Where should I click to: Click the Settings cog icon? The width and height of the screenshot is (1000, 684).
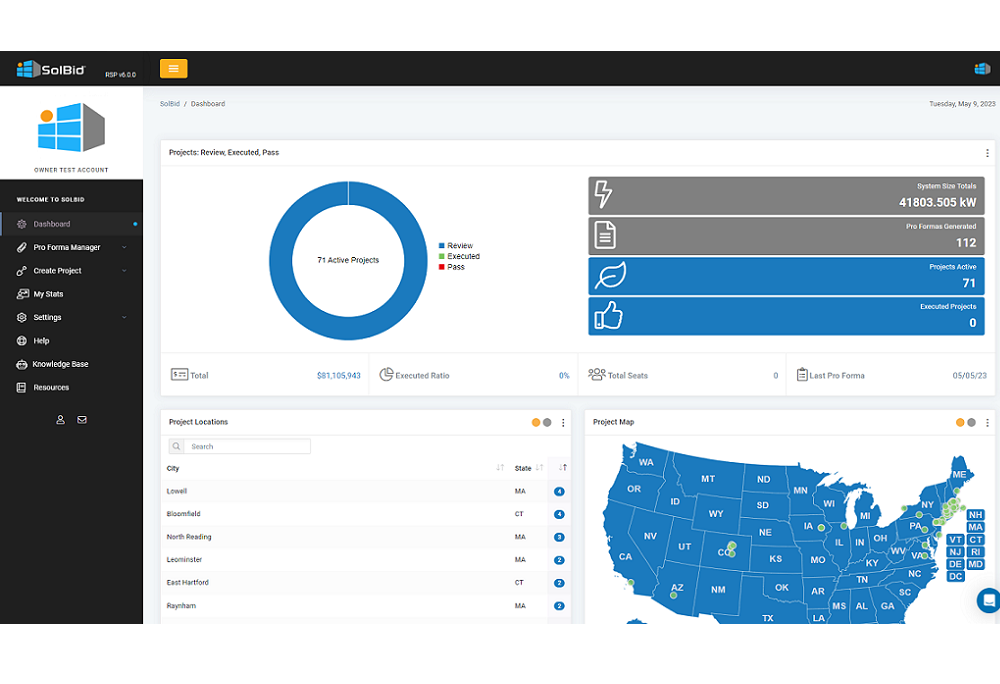pos(22,317)
